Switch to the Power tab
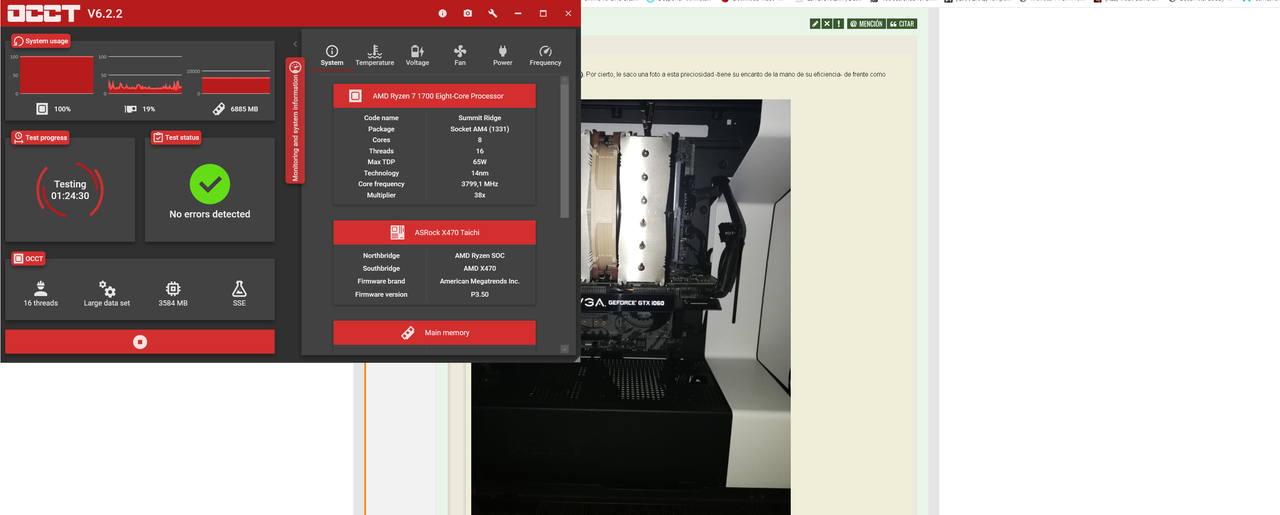The height and width of the screenshot is (515, 1280). pyautogui.click(x=503, y=55)
